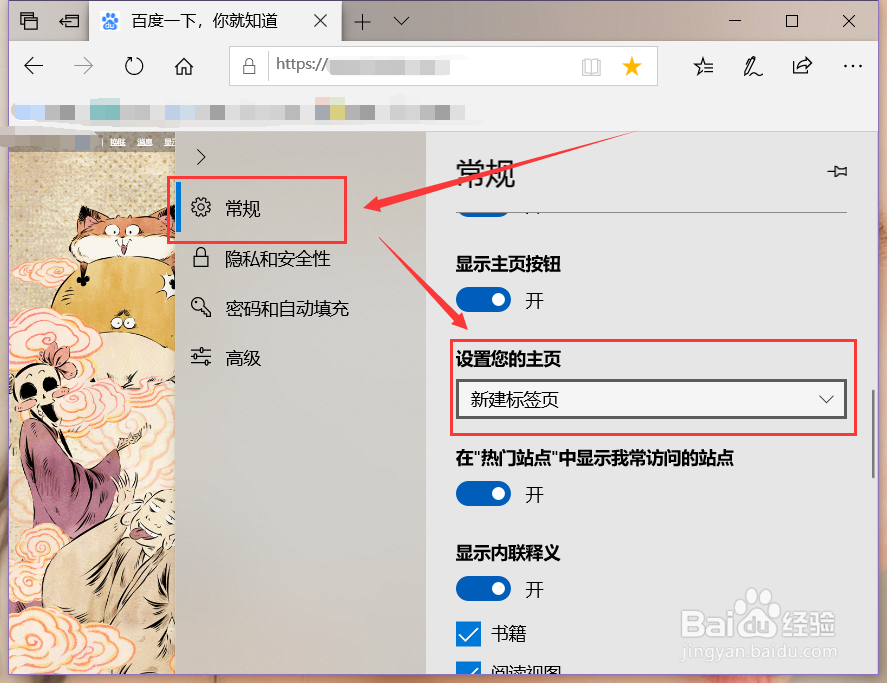Open the share page icon

[x=802, y=66]
